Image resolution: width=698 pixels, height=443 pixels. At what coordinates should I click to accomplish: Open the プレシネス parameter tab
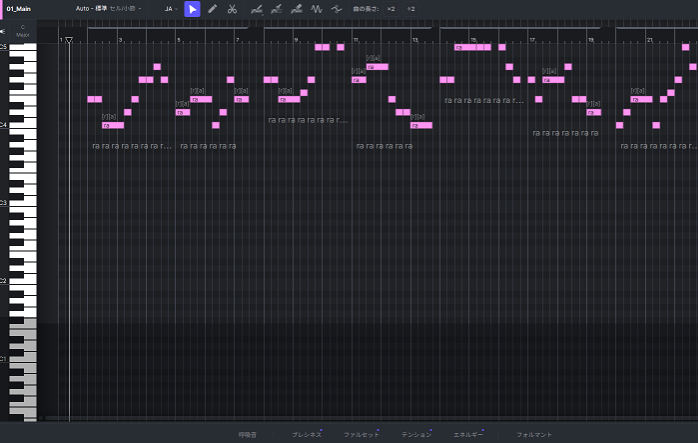(306, 435)
